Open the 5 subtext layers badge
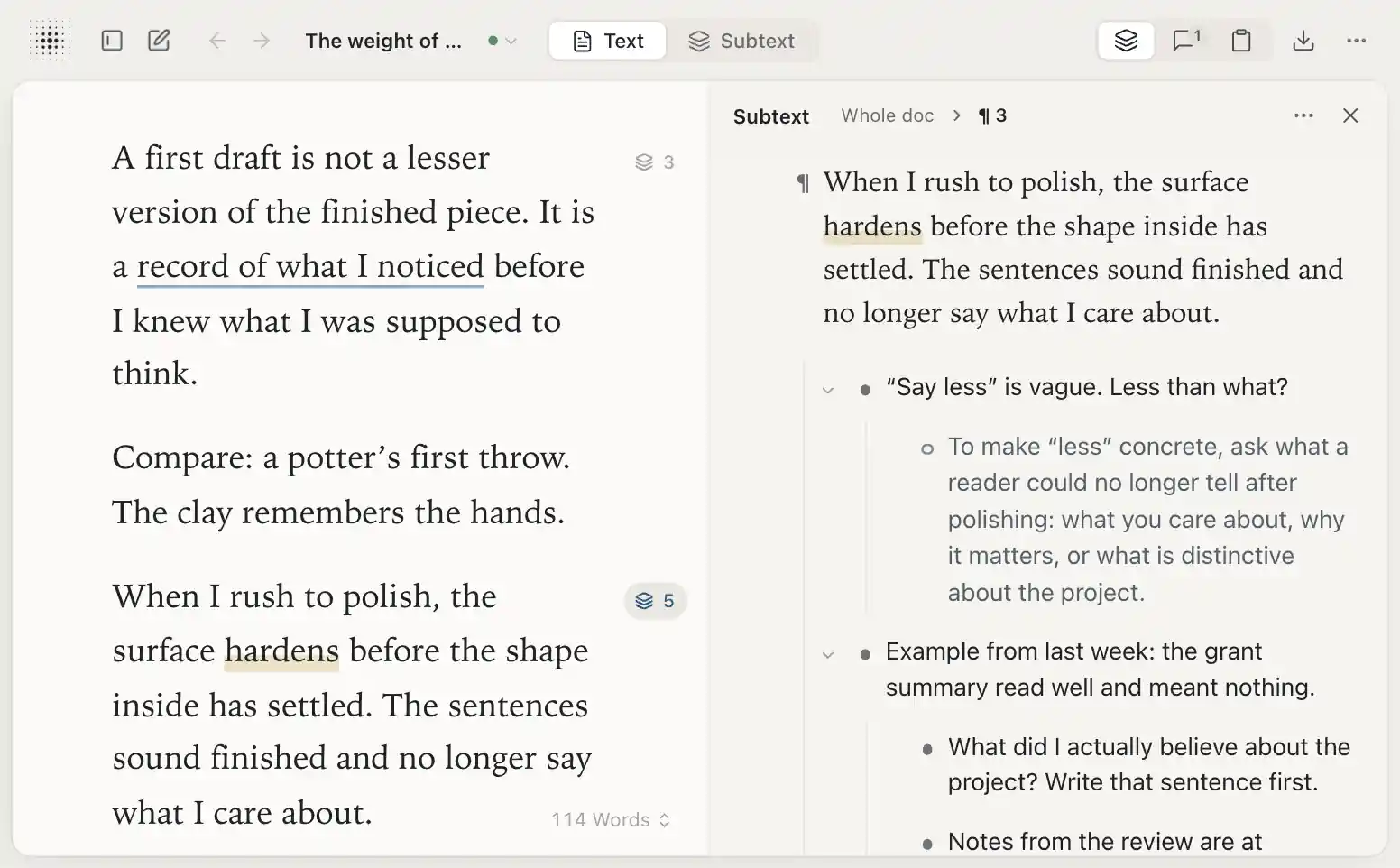 [655, 601]
